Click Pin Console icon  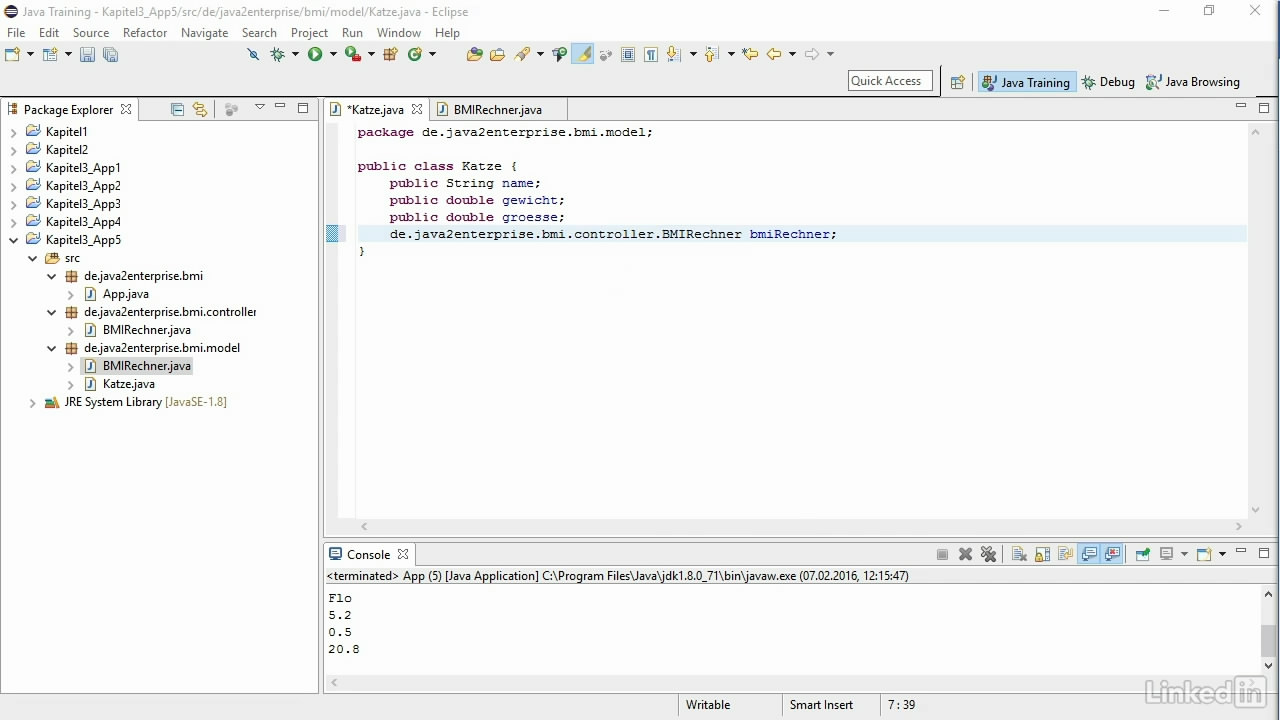click(1143, 554)
